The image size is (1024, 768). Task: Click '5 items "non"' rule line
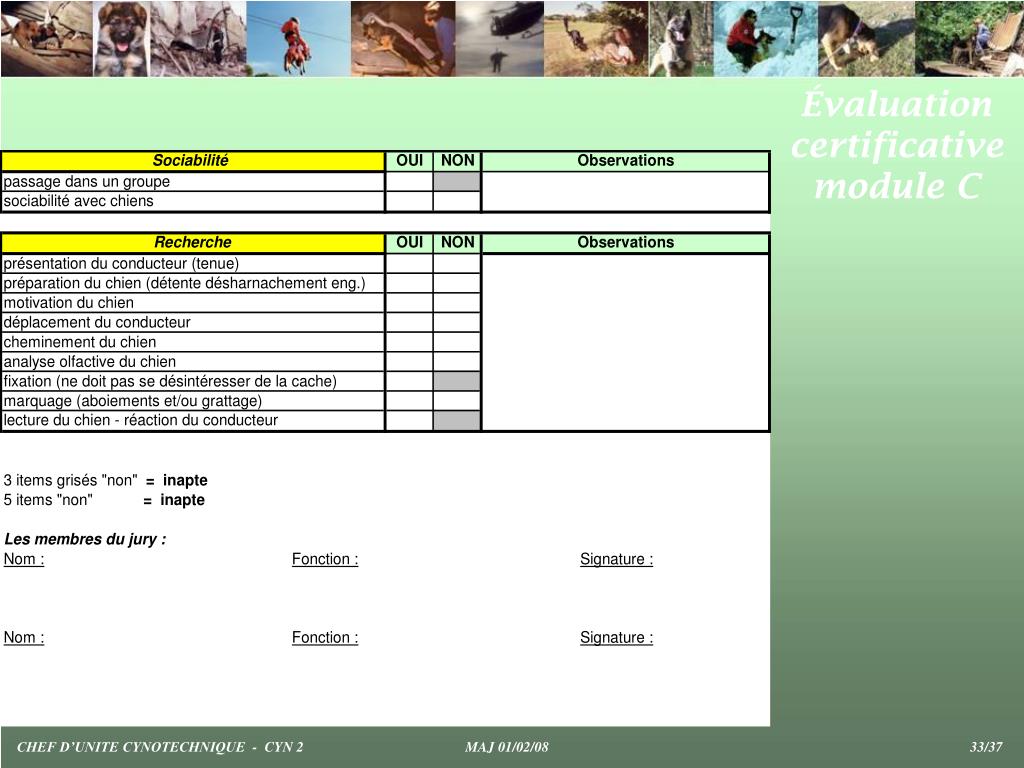[x=104, y=500]
